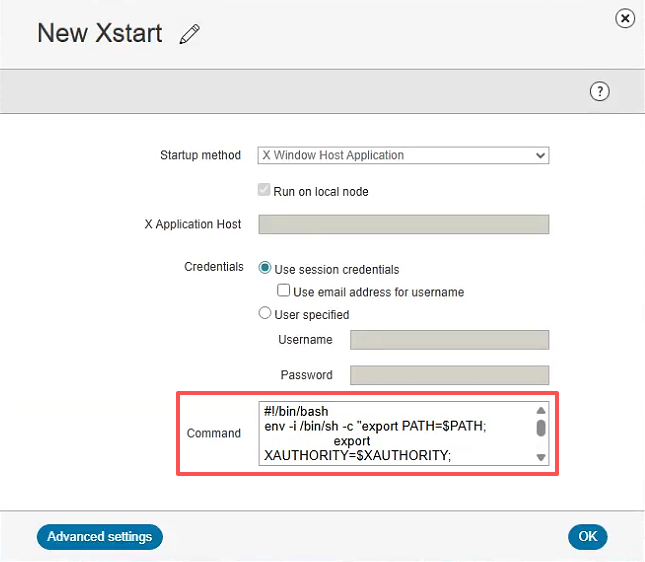Screen dimensions: 645x562
Task: Click the X Application Host field
Action: point(403,224)
